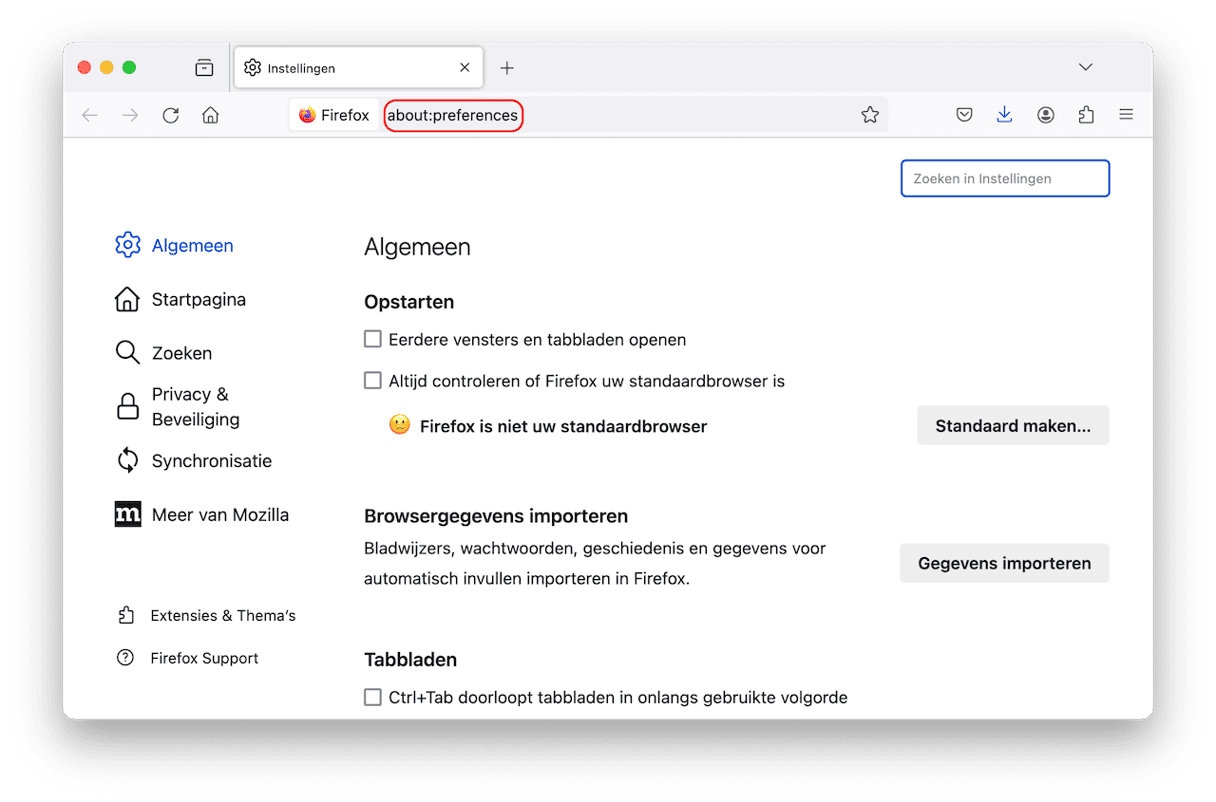This screenshot has width=1216, height=802.
Task: Click the sad face emoji icon
Action: point(399,425)
